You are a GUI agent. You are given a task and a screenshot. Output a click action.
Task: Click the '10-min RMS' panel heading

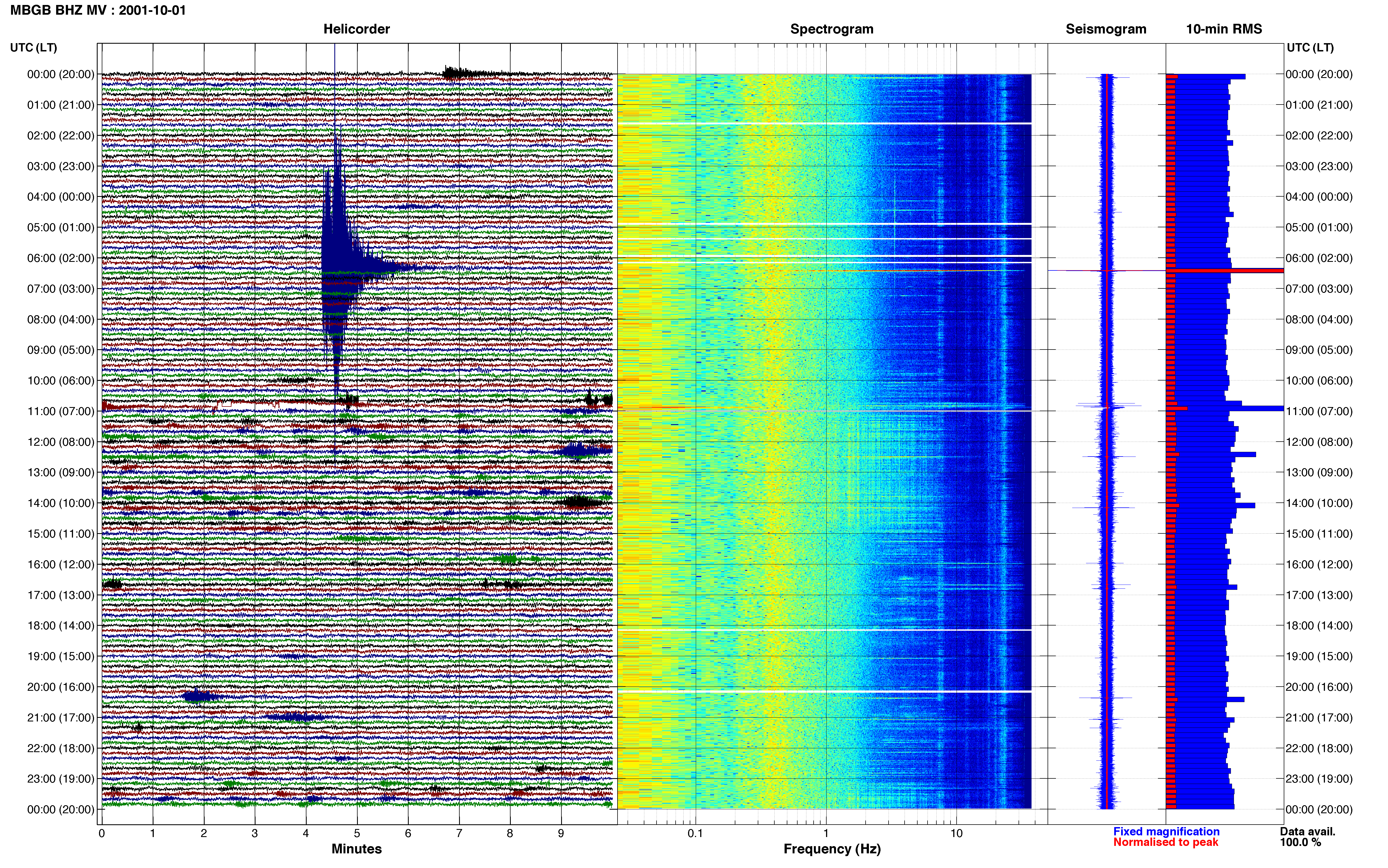coord(1224,29)
